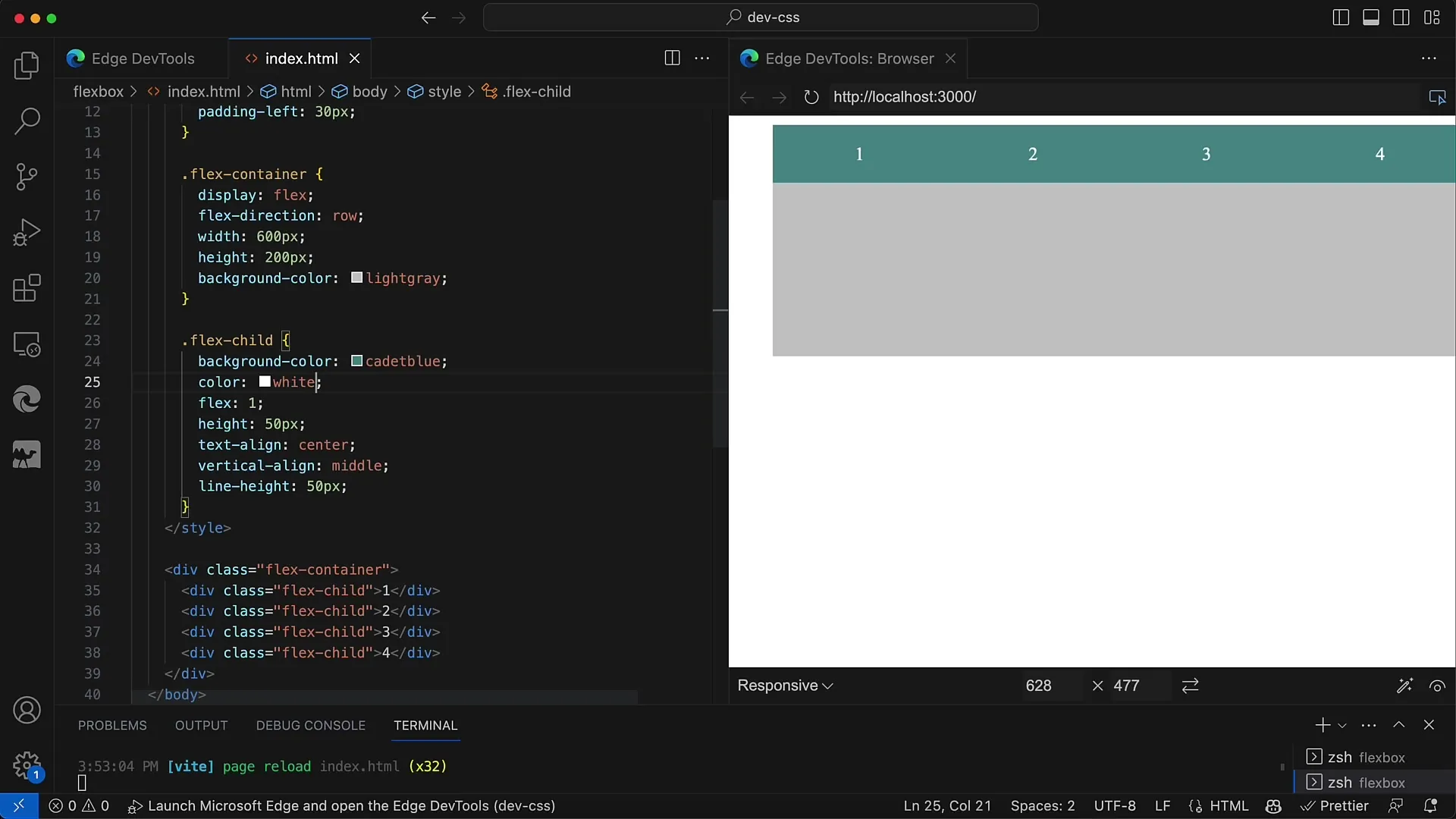Expand flexbox breadcrumb folder

click(x=98, y=92)
